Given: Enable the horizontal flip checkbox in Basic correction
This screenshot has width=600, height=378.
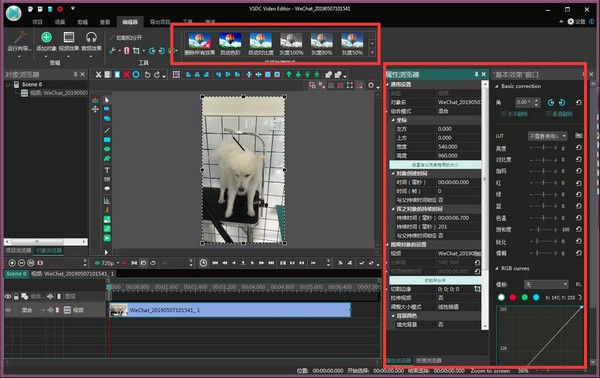Looking at the screenshot, I should pyautogui.click(x=504, y=114).
